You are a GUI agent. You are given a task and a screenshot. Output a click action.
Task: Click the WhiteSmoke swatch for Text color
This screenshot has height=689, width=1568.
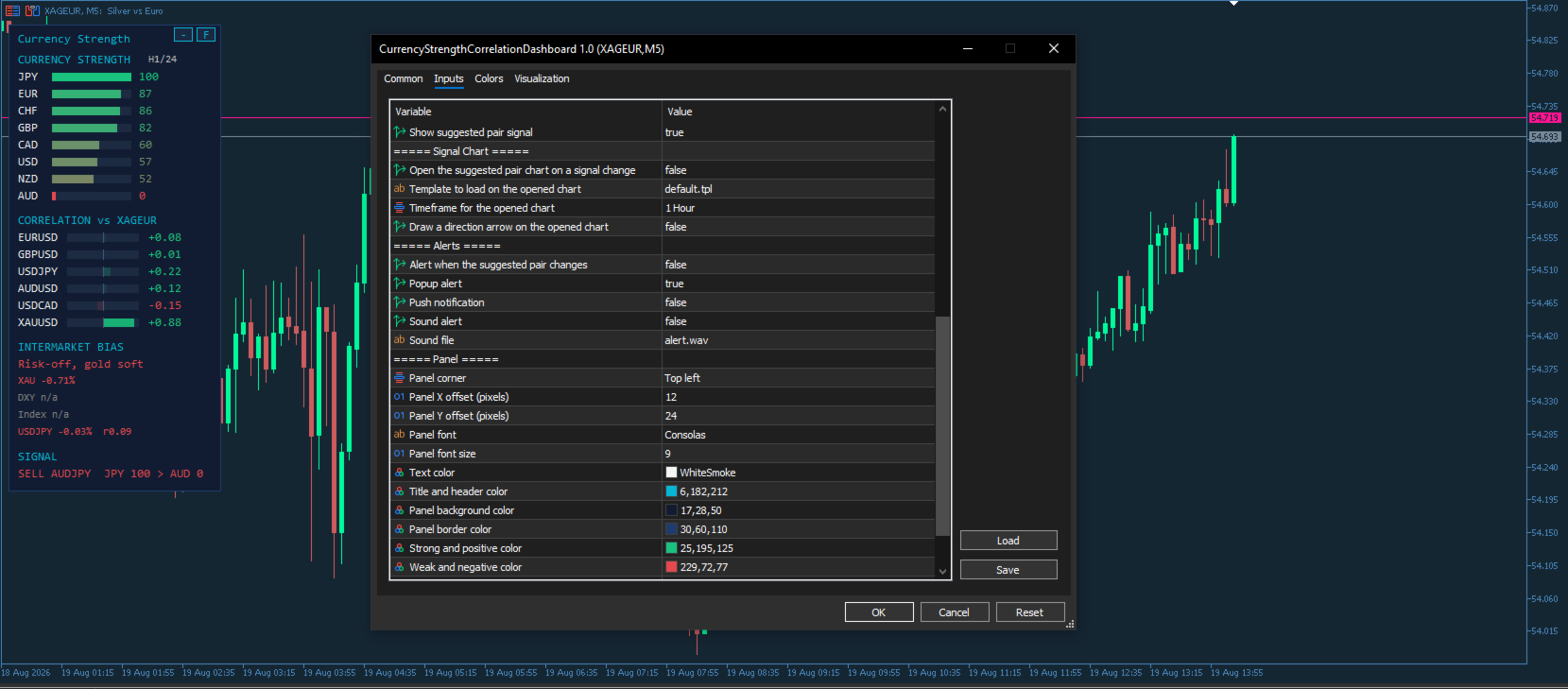(x=671, y=473)
